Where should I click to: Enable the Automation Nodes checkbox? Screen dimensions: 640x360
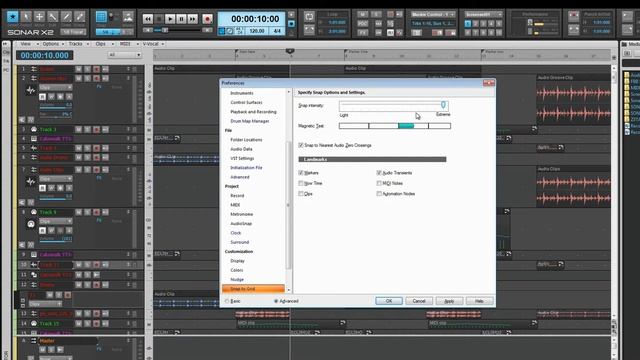tap(379, 193)
